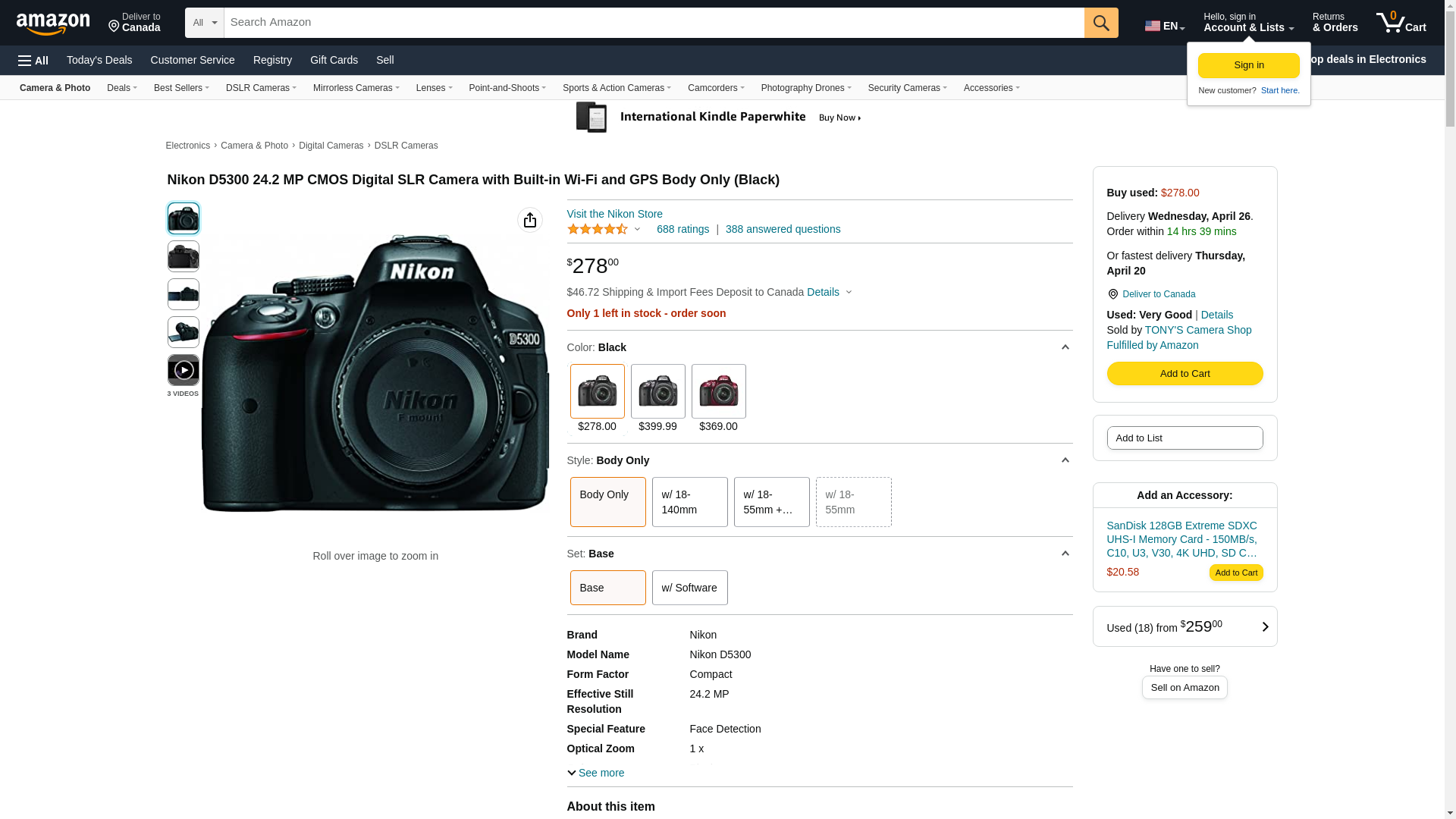Expand the EN language dropdown
The height and width of the screenshot is (819, 1456).
(1164, 26)
